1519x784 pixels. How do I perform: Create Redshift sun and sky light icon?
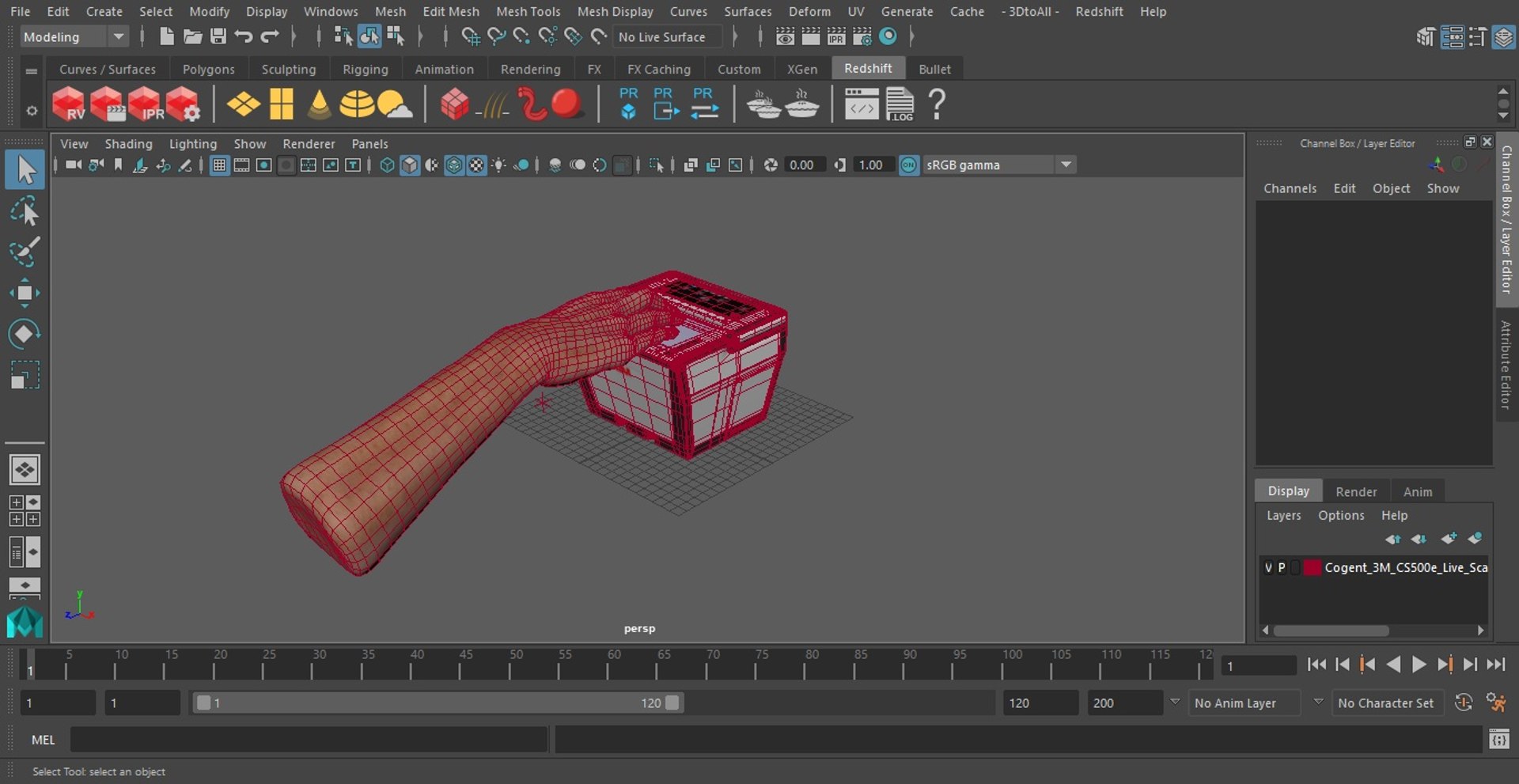pos(395,104)
